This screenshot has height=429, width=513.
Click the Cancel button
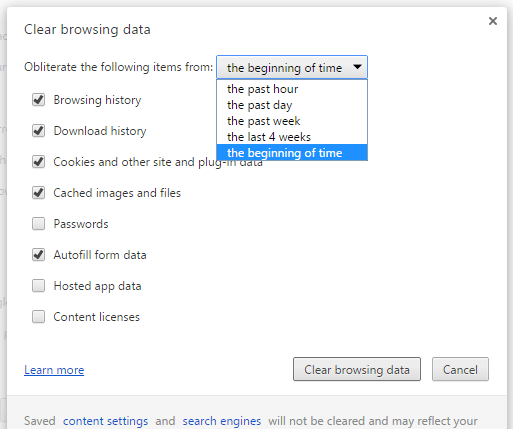[460, 369]
